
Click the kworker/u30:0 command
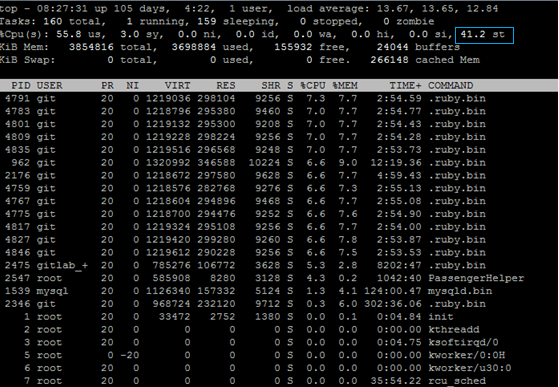[x=470, y=368]
